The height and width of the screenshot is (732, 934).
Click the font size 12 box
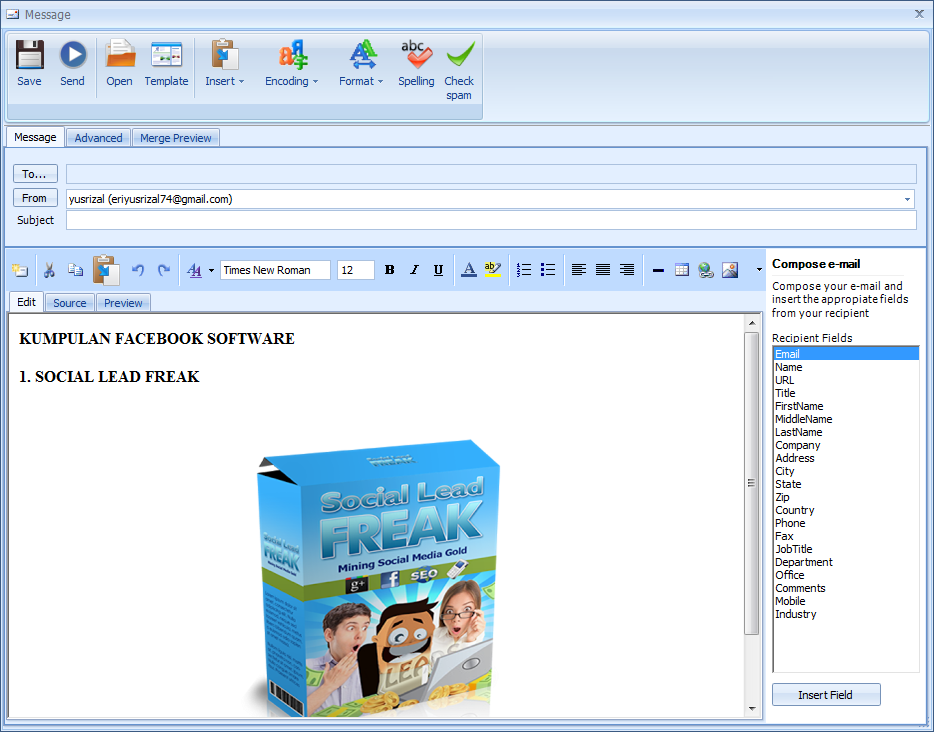pos(356,270)
